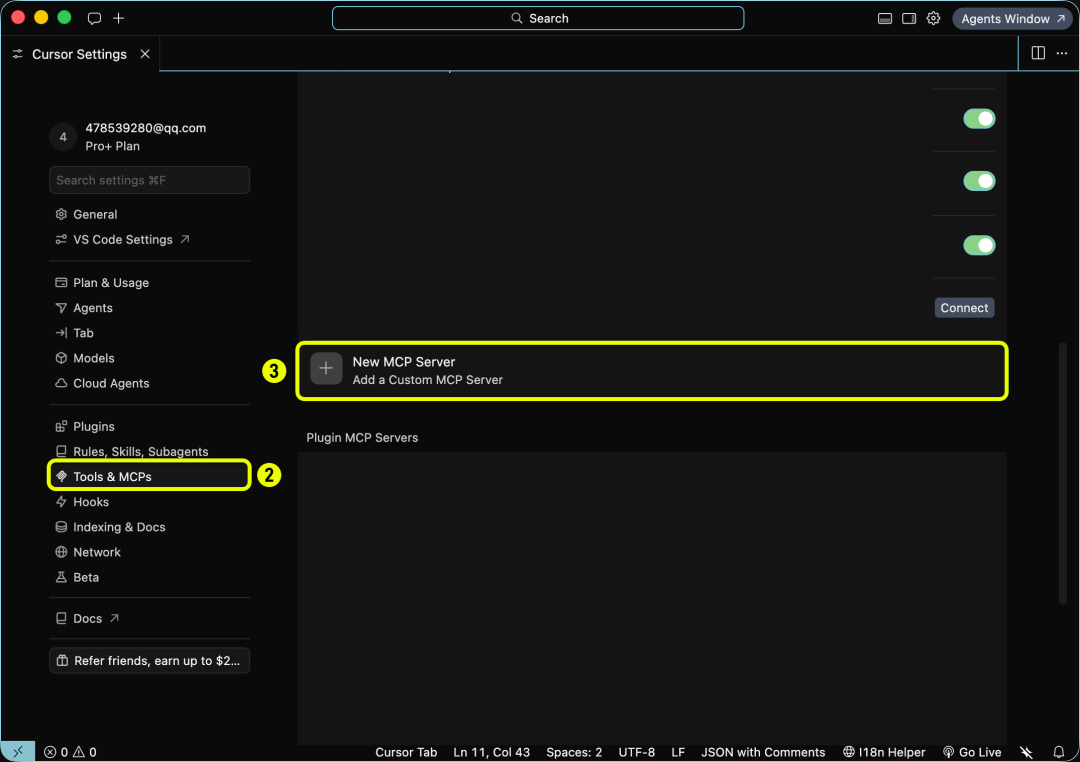
Task: Click the plus icon in title bar
Action: click(x=118, y=19)
